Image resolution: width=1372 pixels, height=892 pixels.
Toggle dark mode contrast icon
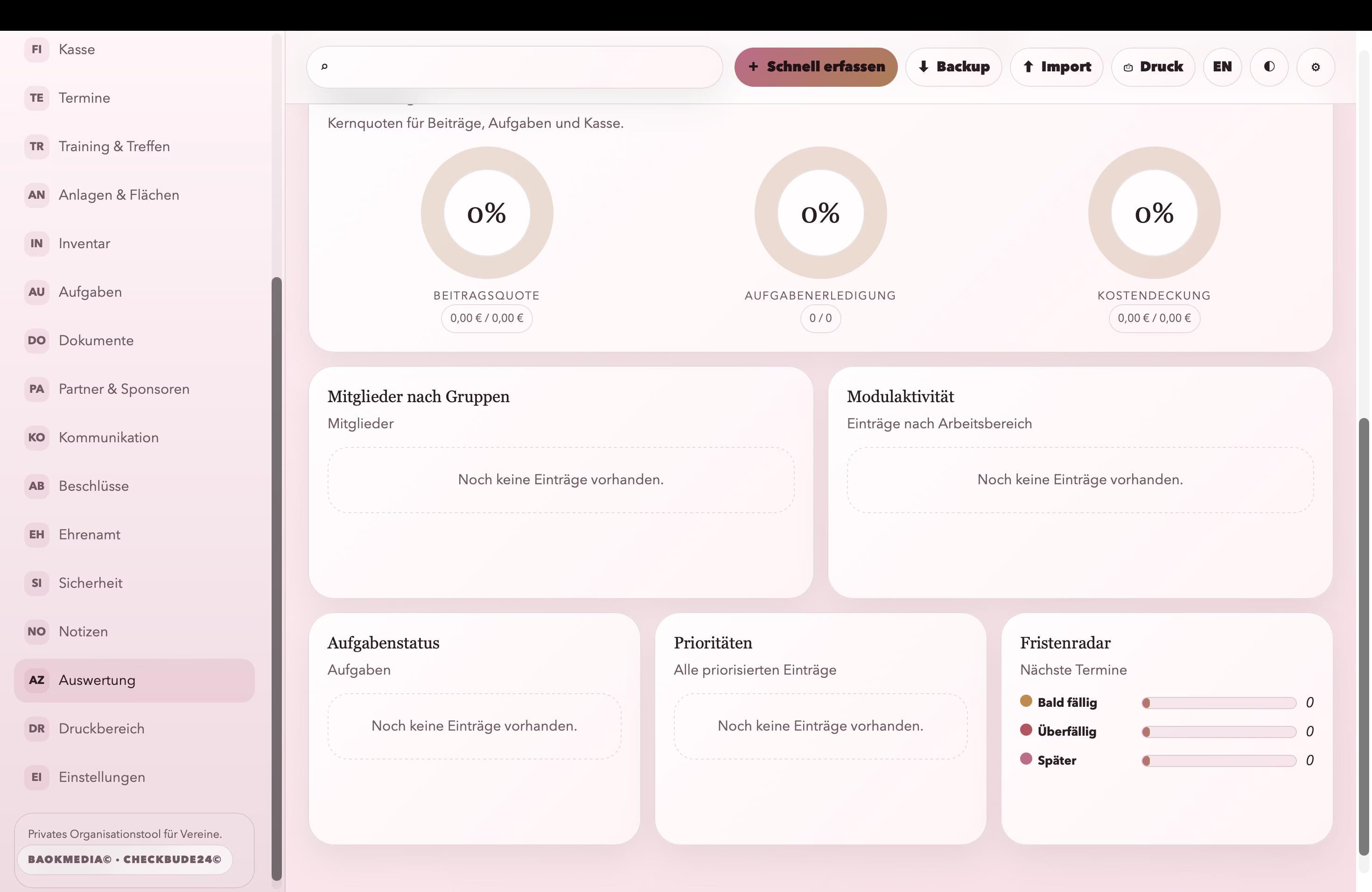1269,67
